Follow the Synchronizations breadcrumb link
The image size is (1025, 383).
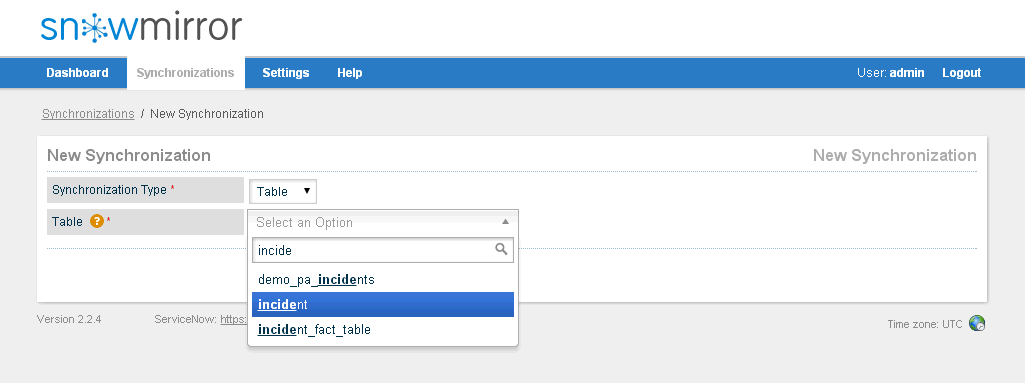pos(88,114)
